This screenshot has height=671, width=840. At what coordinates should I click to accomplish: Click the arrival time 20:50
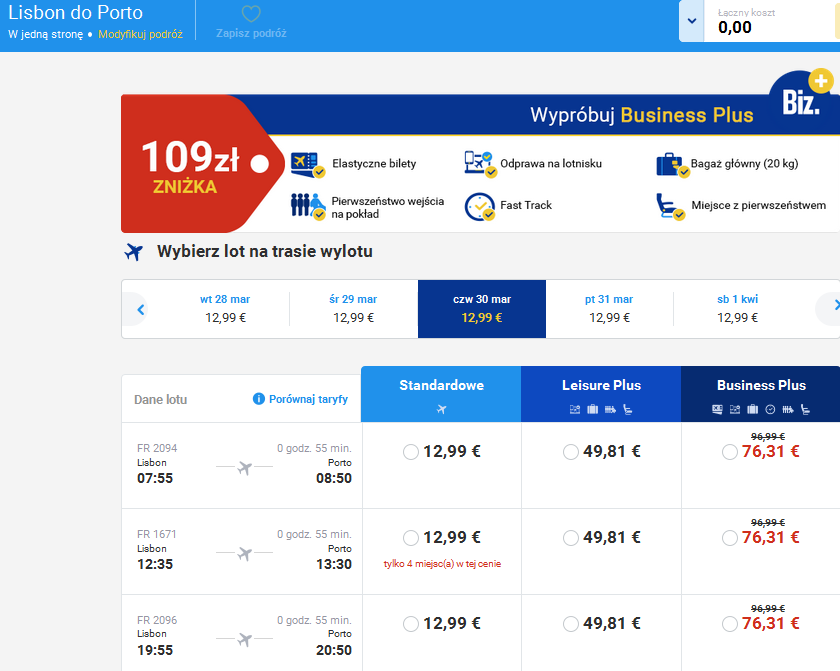point(334,651)
